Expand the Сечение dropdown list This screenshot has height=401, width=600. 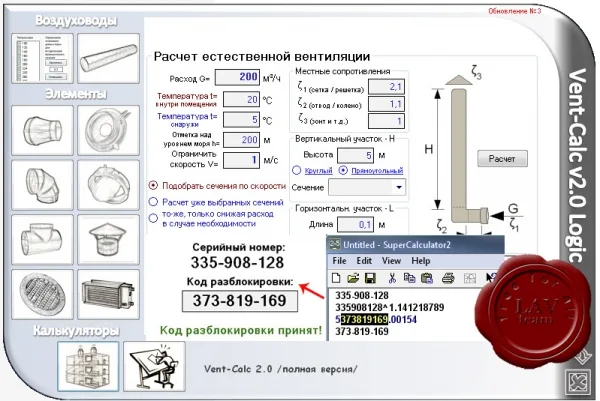pos(399,187)
